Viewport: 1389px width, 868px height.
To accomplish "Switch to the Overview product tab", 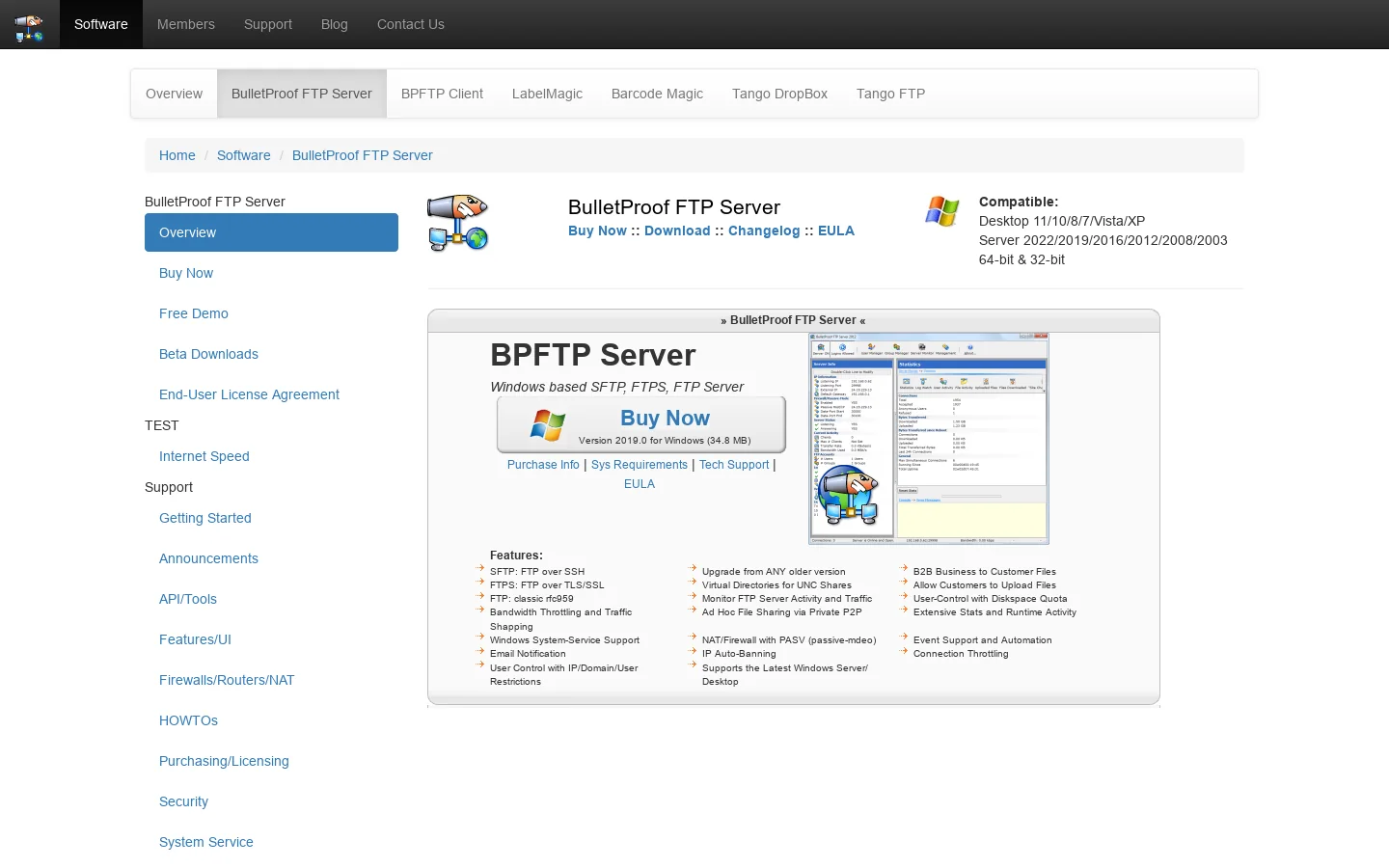I will tap(174, 94).
